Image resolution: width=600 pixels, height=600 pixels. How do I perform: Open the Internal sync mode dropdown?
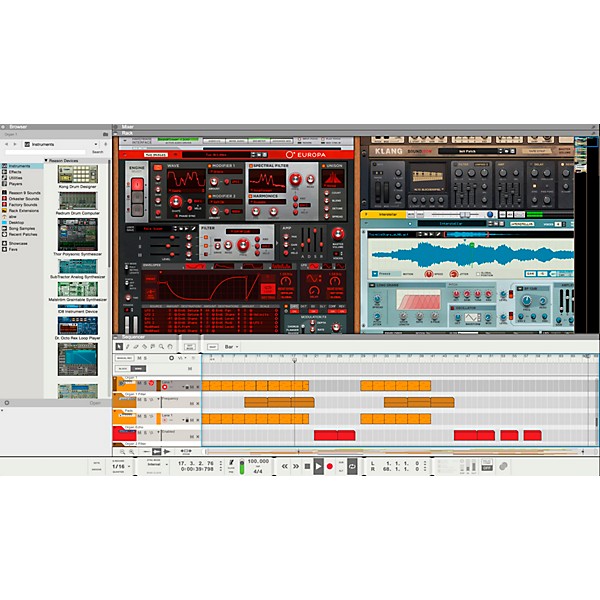157,464
